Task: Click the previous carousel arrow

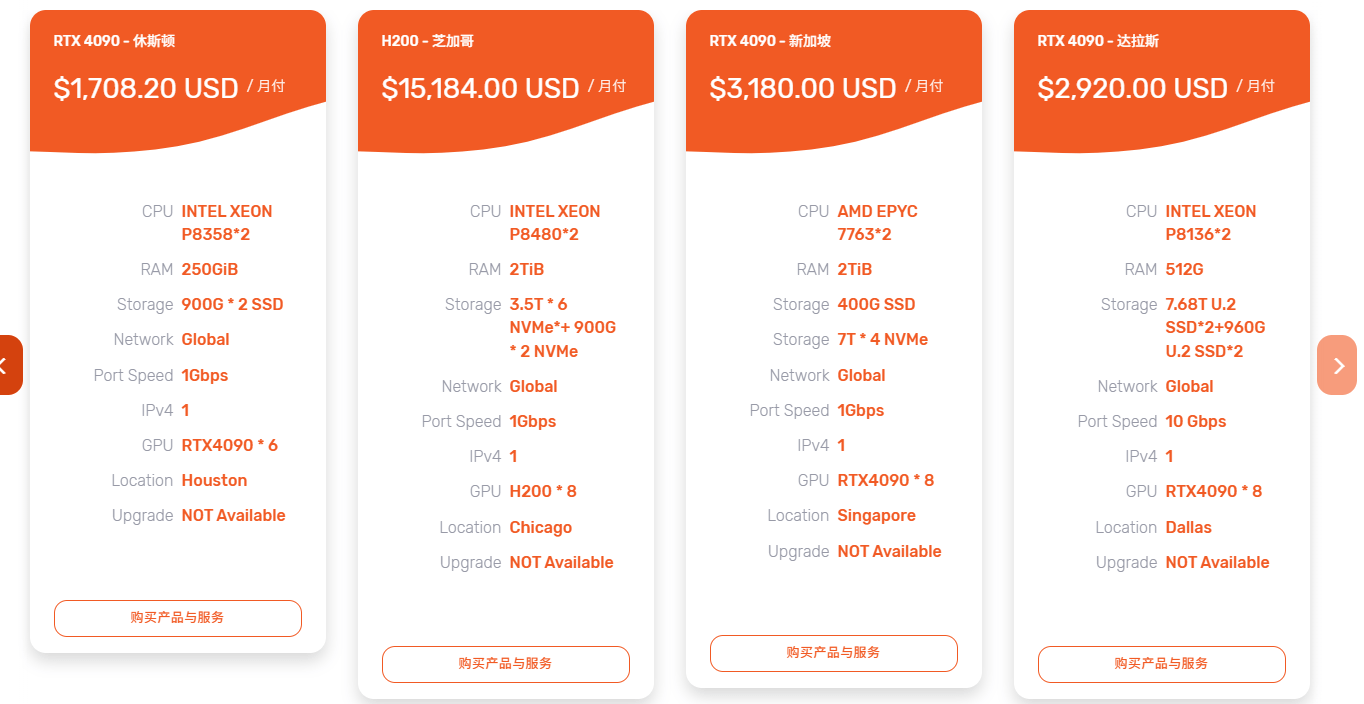Action: point(9,365)
